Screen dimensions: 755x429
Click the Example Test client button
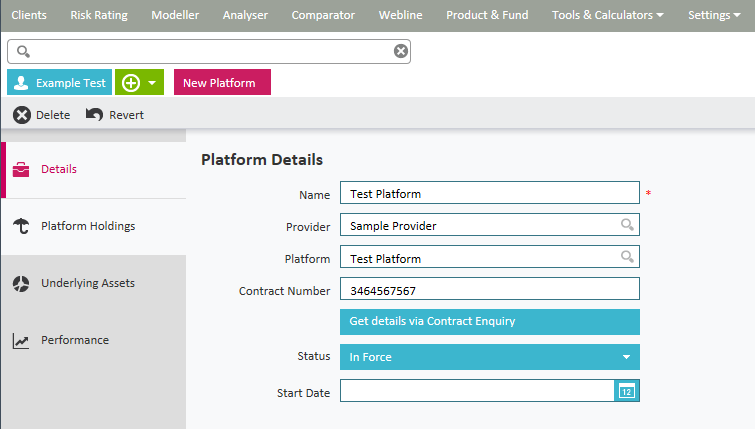coord(59,83)
